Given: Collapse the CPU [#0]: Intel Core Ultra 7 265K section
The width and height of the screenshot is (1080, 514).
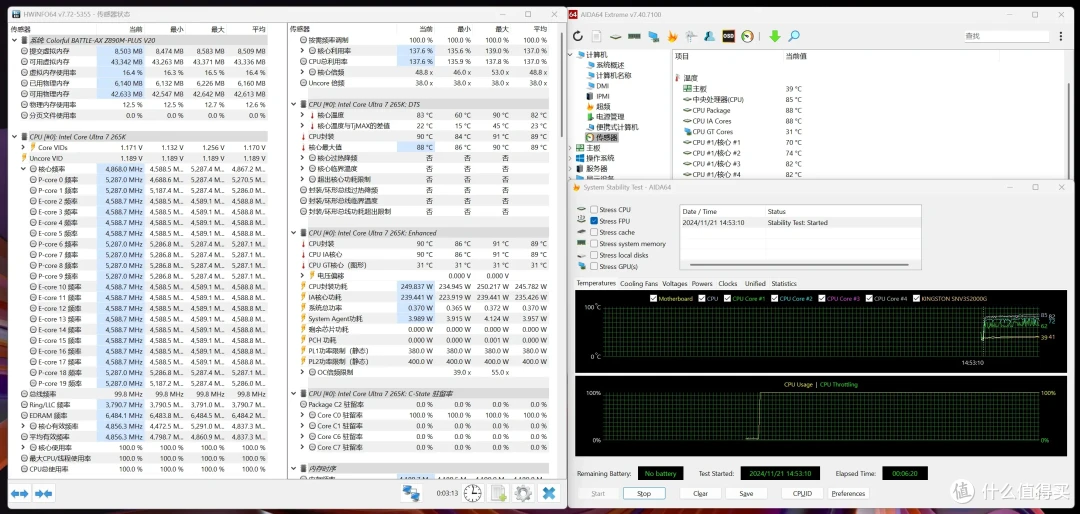Looking at the screenshot, I should pos(14,136).
